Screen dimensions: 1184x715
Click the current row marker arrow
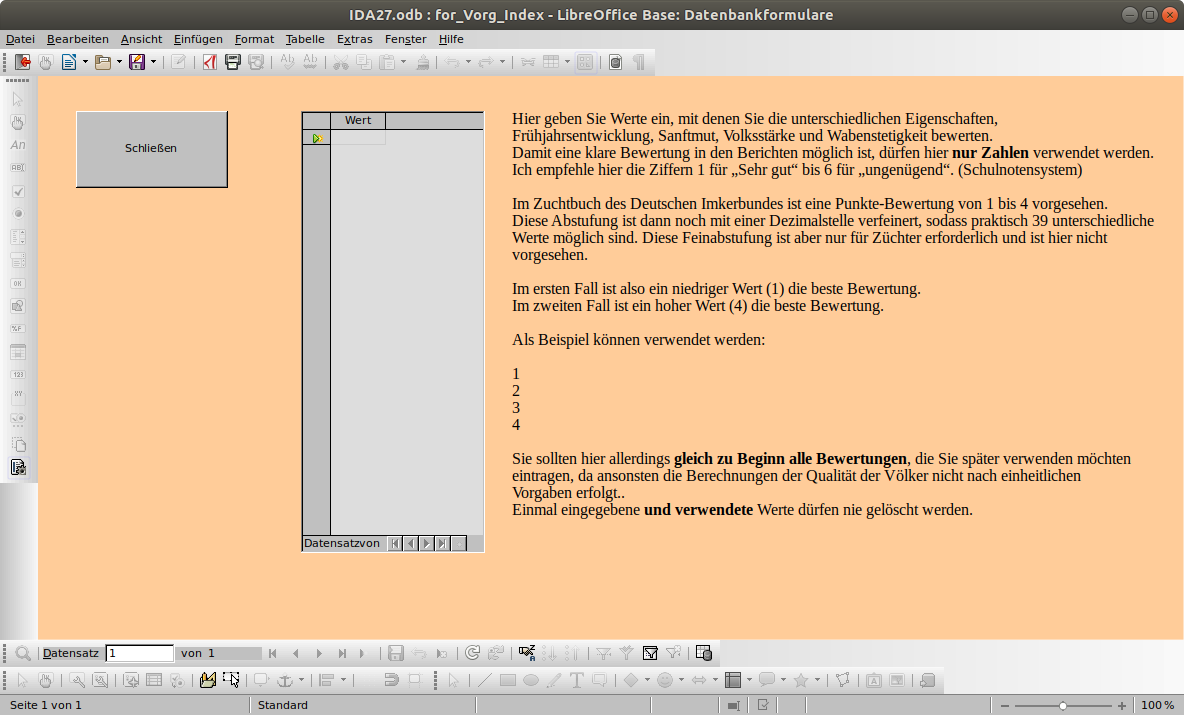317,138
